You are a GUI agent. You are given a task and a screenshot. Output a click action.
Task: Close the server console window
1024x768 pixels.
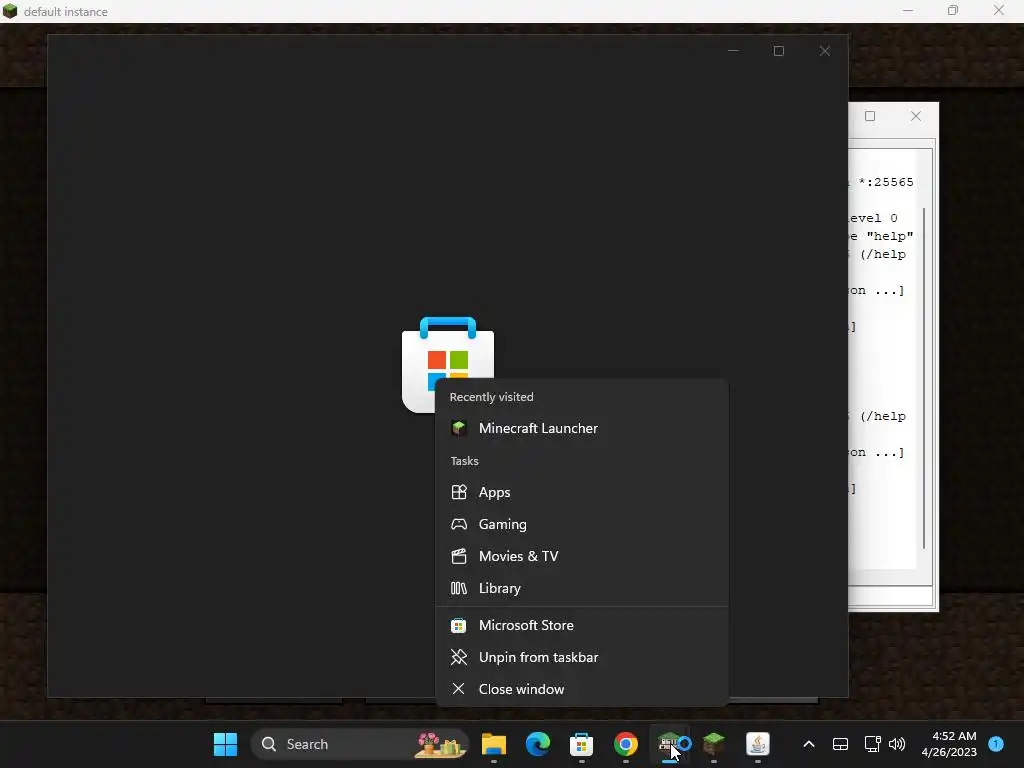coord(916,116)
